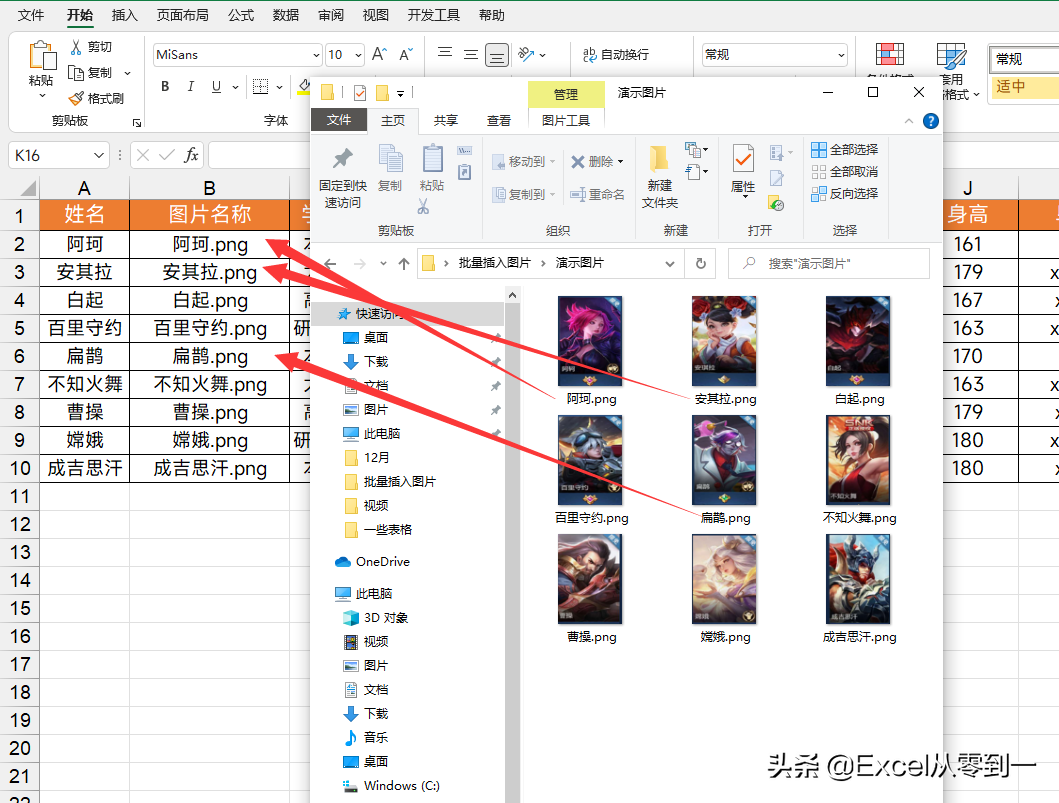Open the Excel 开发工具 ribbon tab

pyautogui.click(x=434, y=15)
